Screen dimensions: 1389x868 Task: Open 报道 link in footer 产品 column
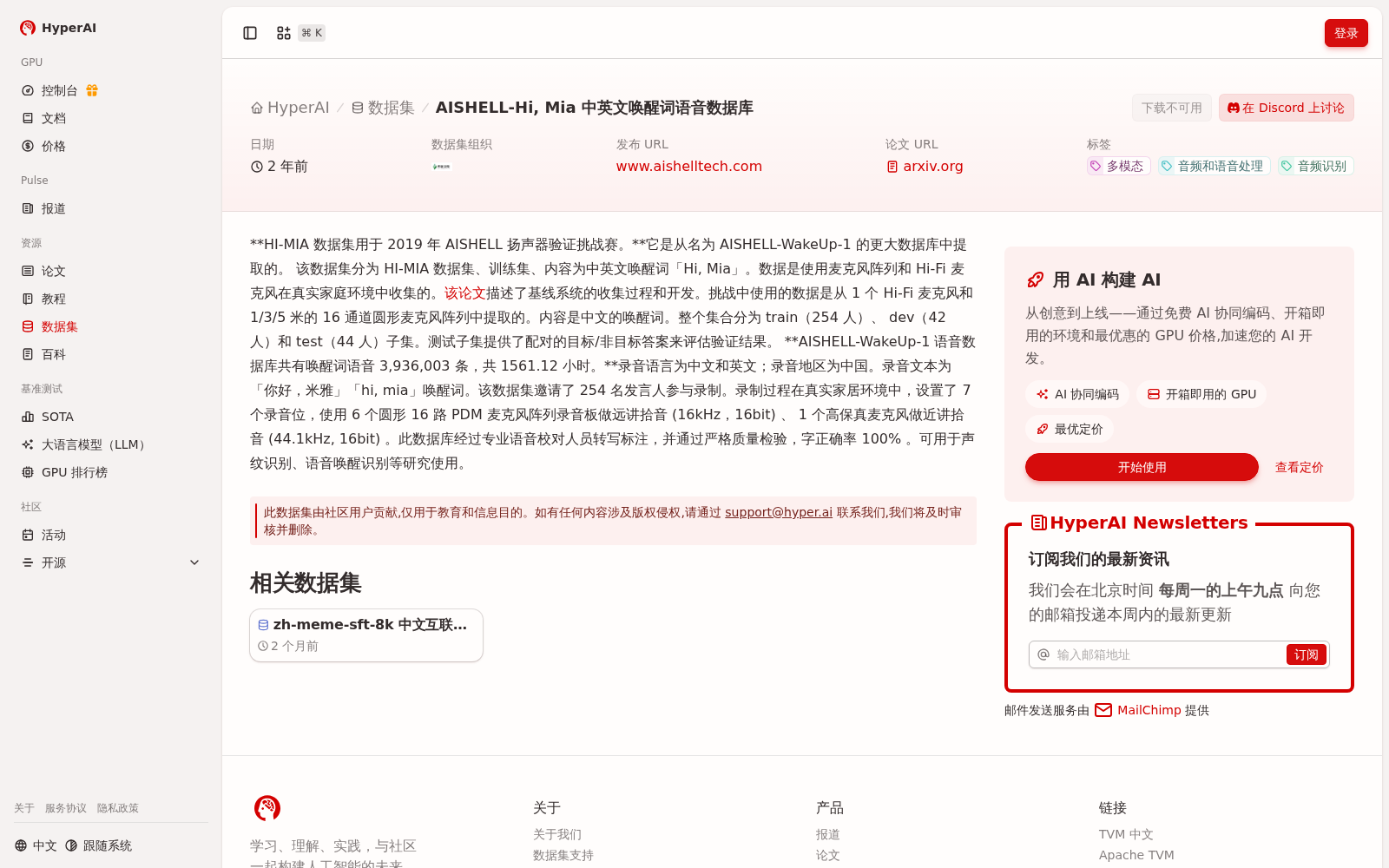pyautogui.click(x=828, y=834)
